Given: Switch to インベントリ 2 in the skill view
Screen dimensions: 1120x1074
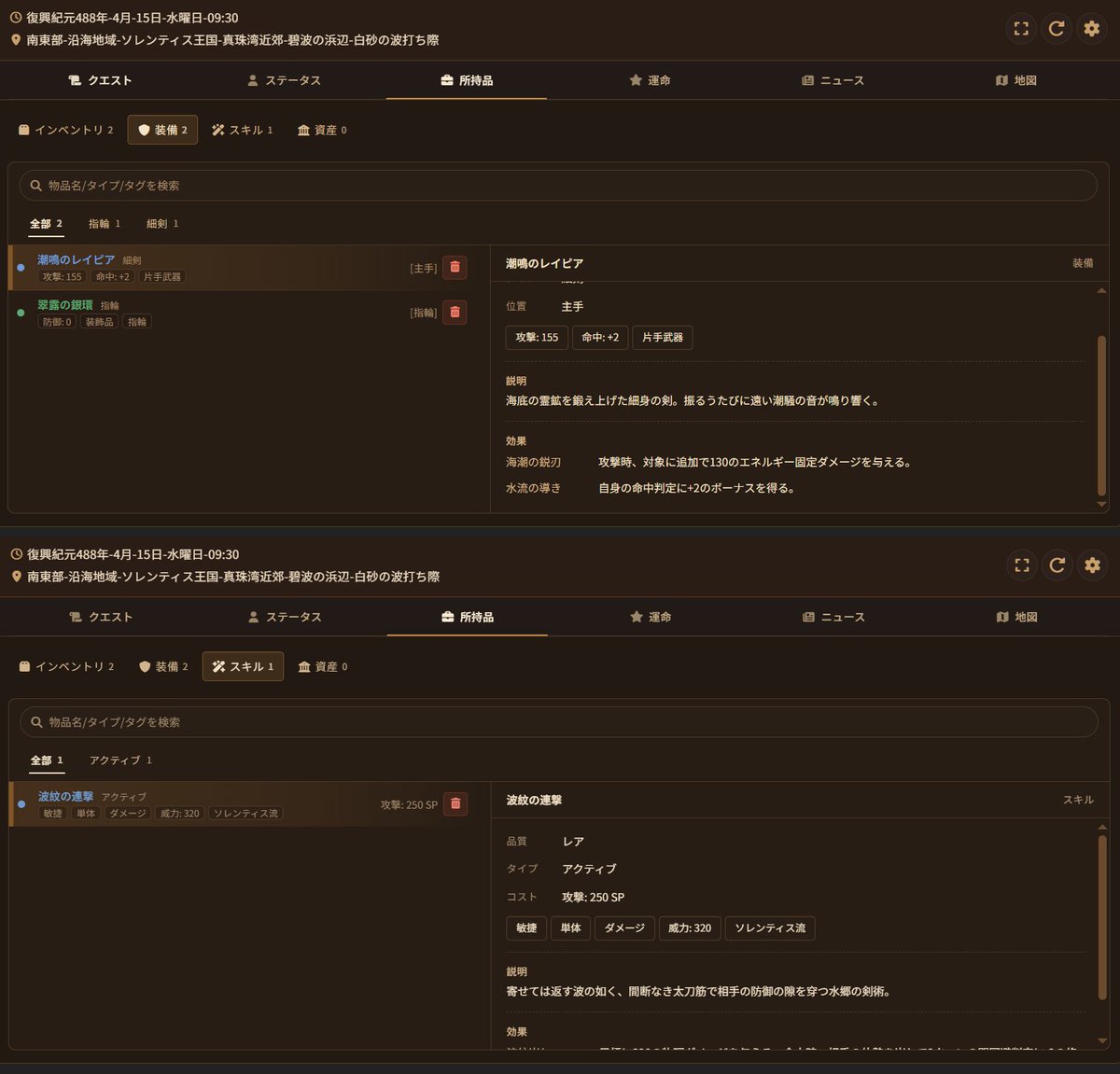Looking at the screenshot, I should [x=66, y=666].
